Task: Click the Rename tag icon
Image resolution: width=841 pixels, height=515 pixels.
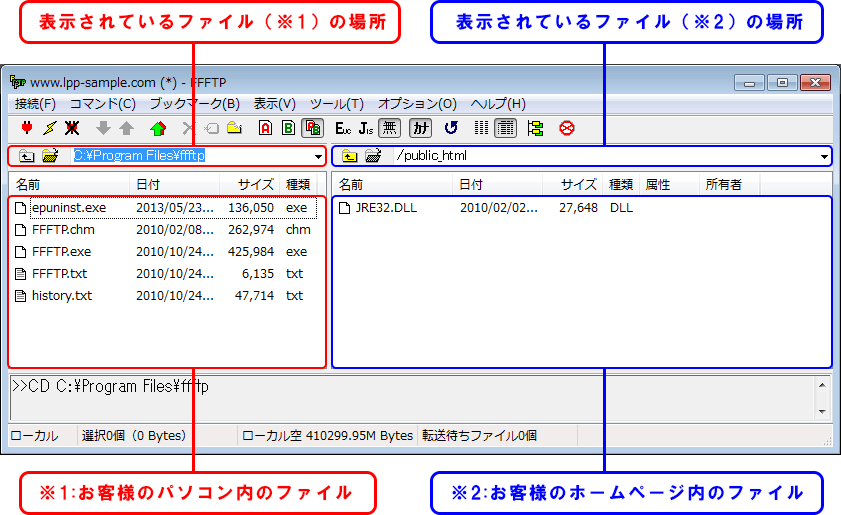Action: [x=212, y=128]
